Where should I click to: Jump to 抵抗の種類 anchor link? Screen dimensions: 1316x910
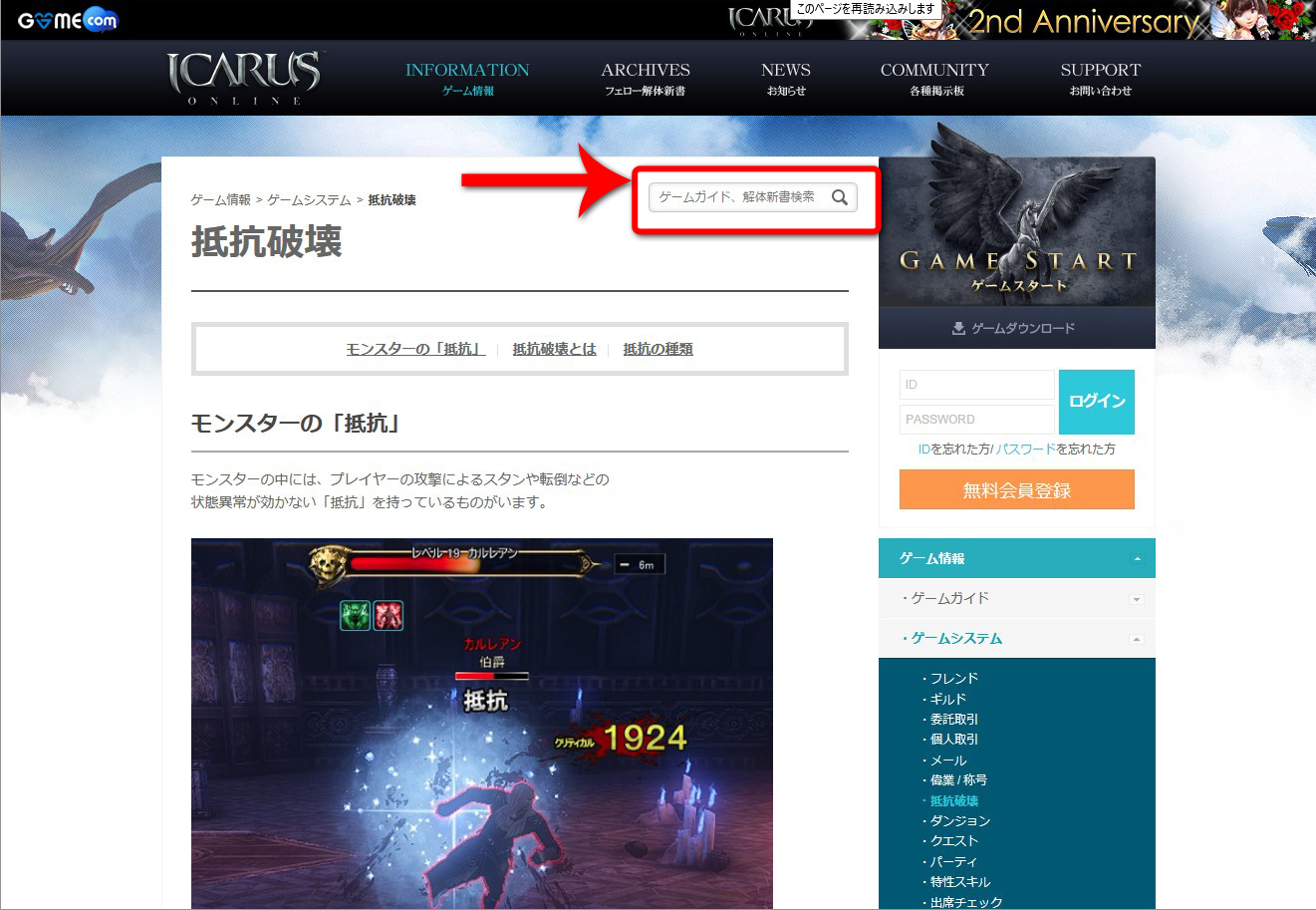point(658,349)
